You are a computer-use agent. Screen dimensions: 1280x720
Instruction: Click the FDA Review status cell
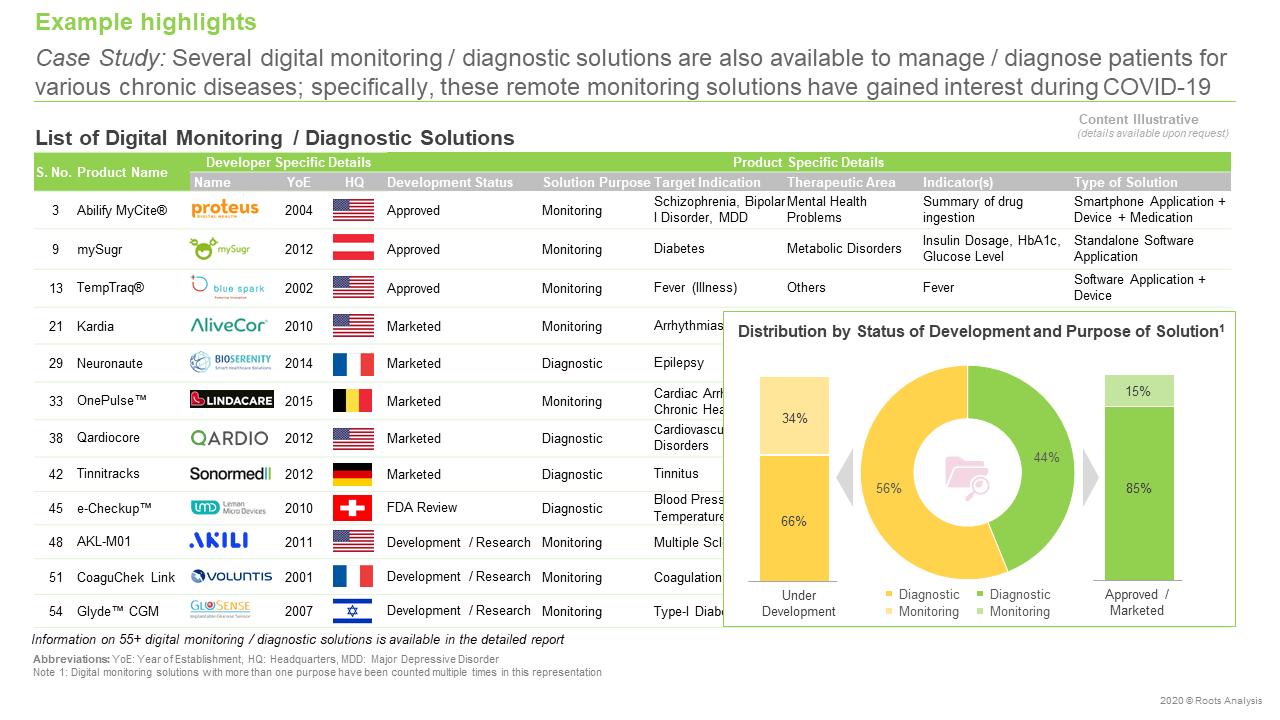coord(422,507)
